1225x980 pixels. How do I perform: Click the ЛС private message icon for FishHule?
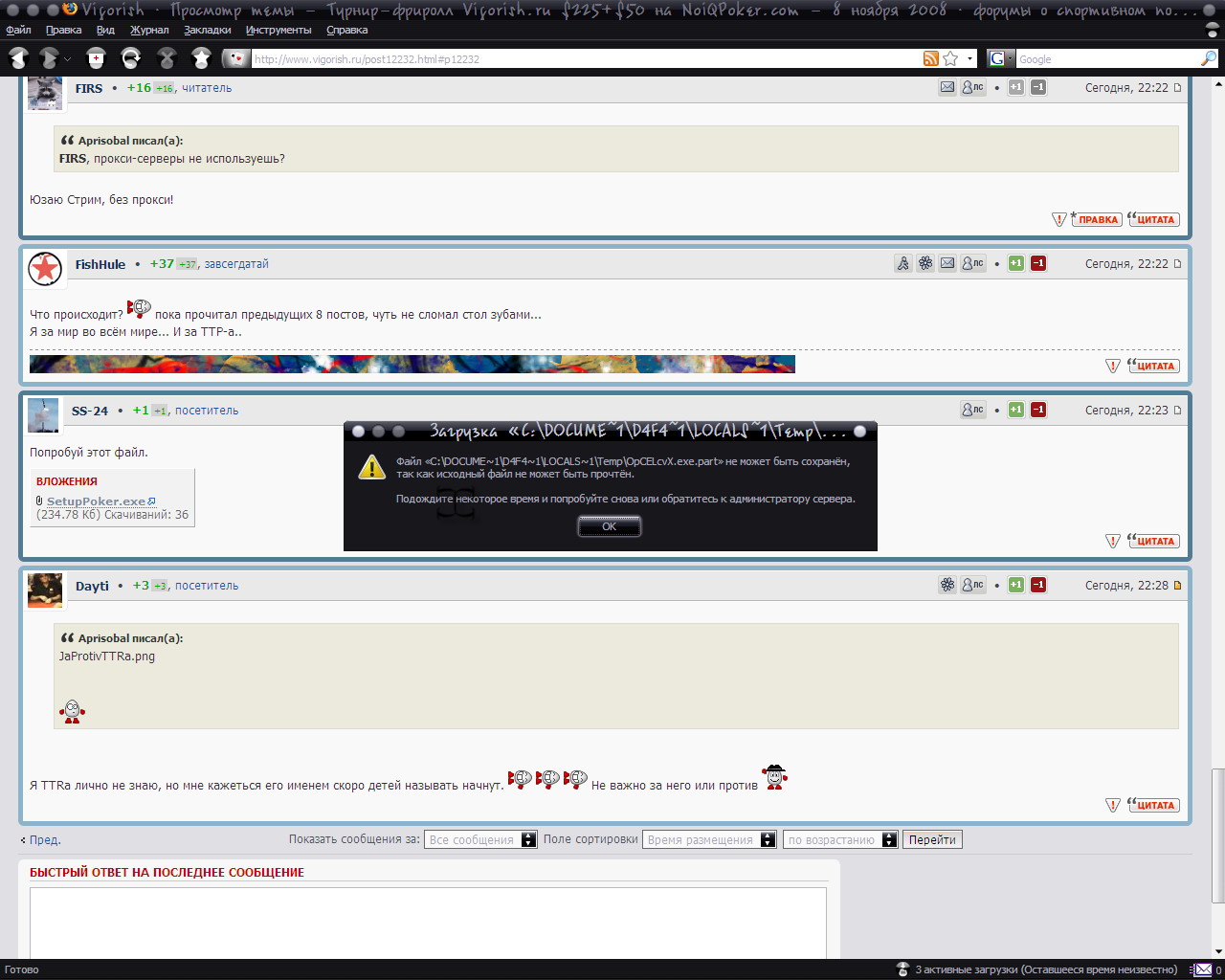(973, 263)
